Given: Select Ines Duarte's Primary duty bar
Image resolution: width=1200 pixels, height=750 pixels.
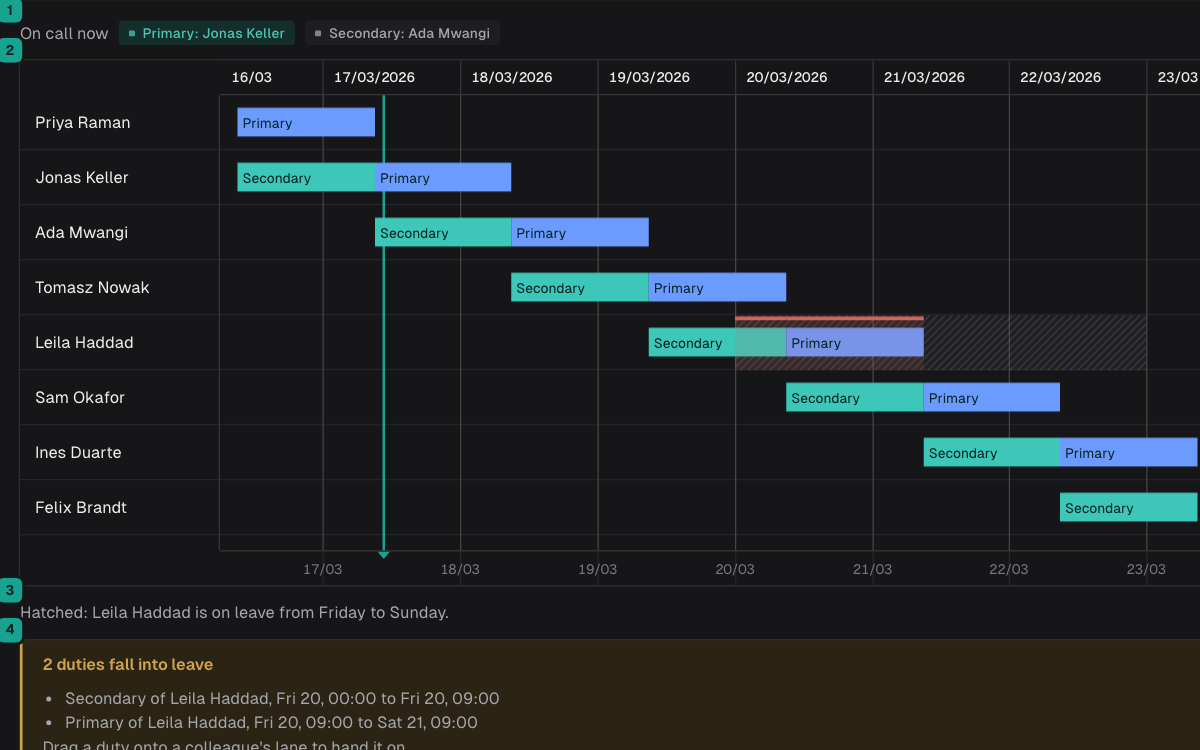Looking at the screenshot, I should click(x=1129, y=452).
